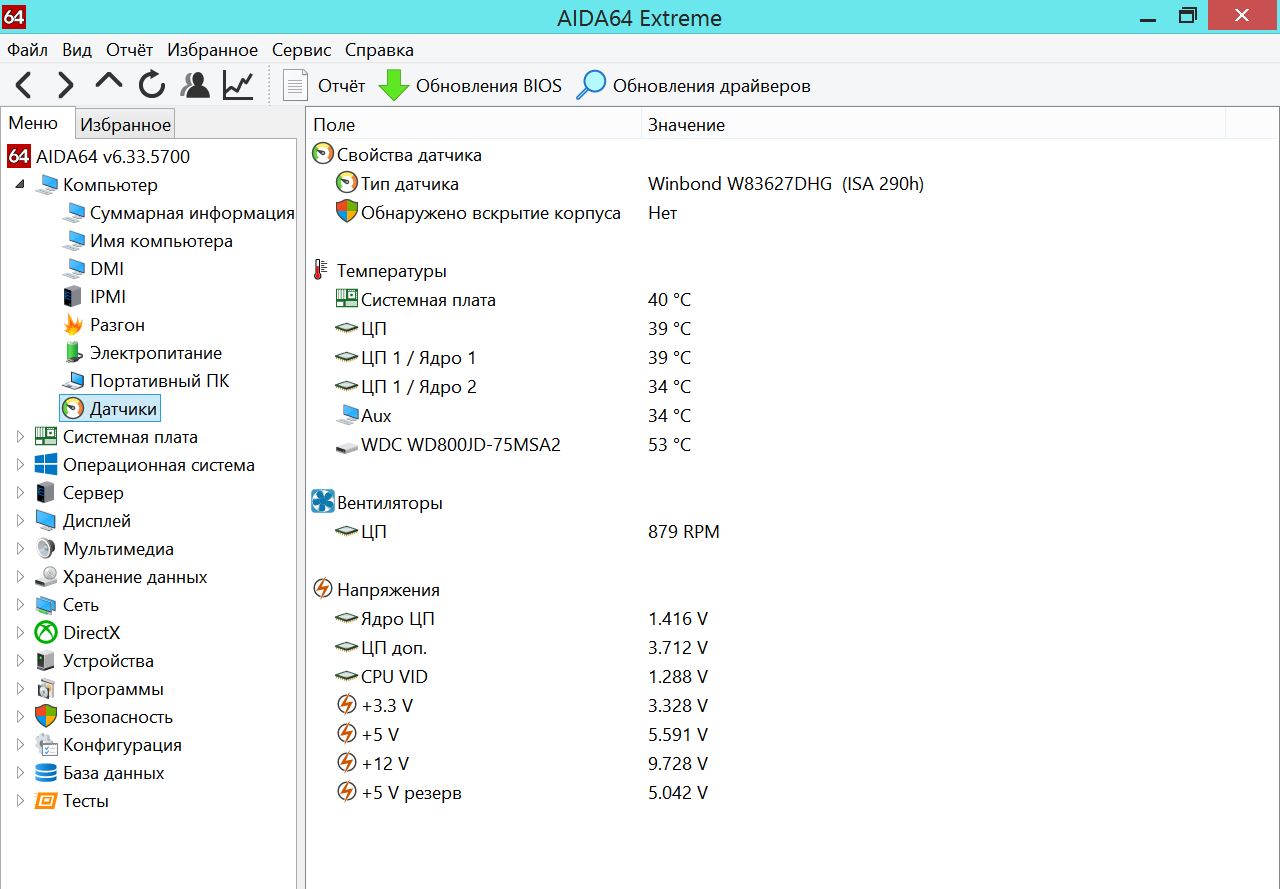The height and width of the screenshot is (889, 1280).
Task: Select DMI in the tree
Action: point(107,269)
